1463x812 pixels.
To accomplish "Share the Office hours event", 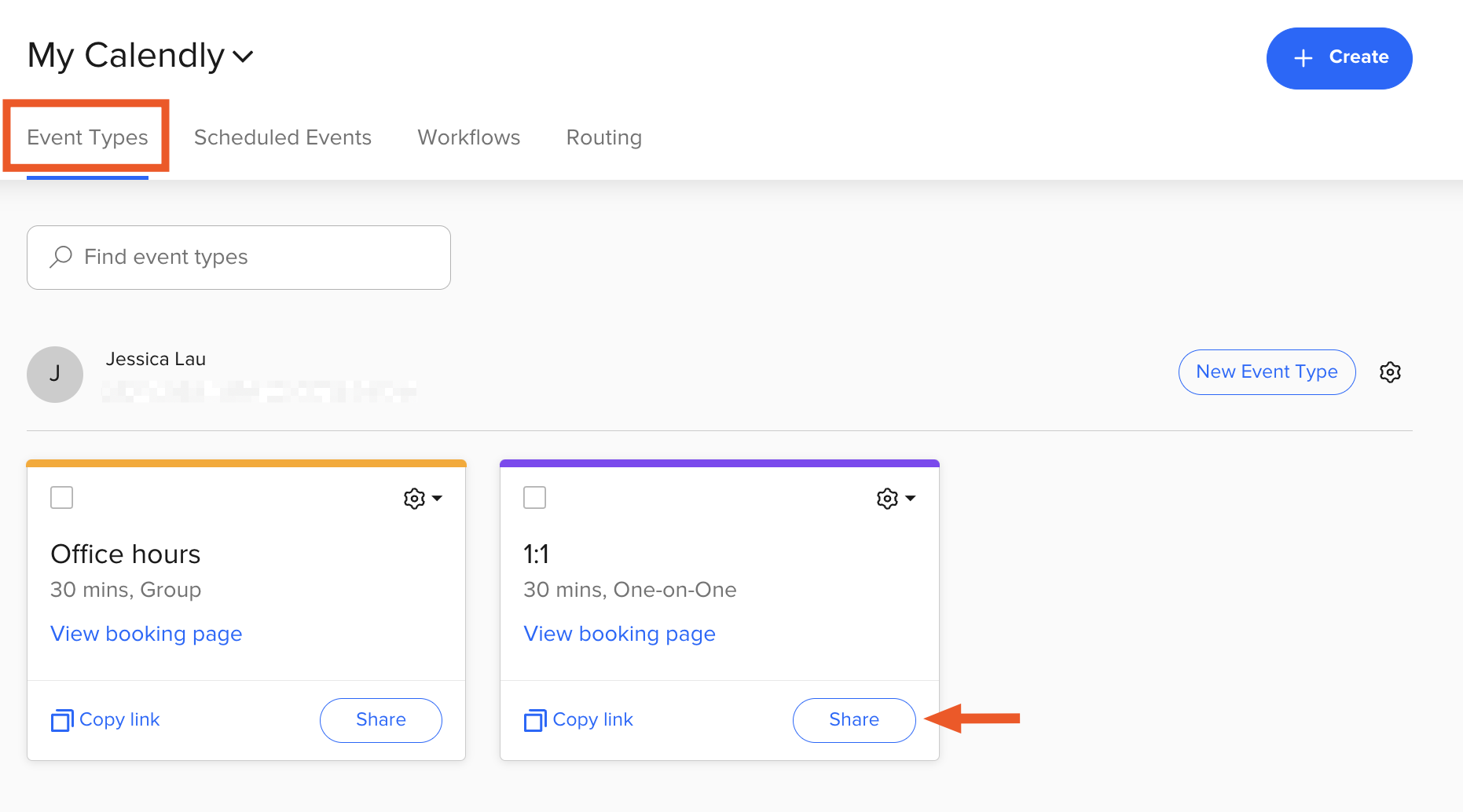I will point(381,720).
